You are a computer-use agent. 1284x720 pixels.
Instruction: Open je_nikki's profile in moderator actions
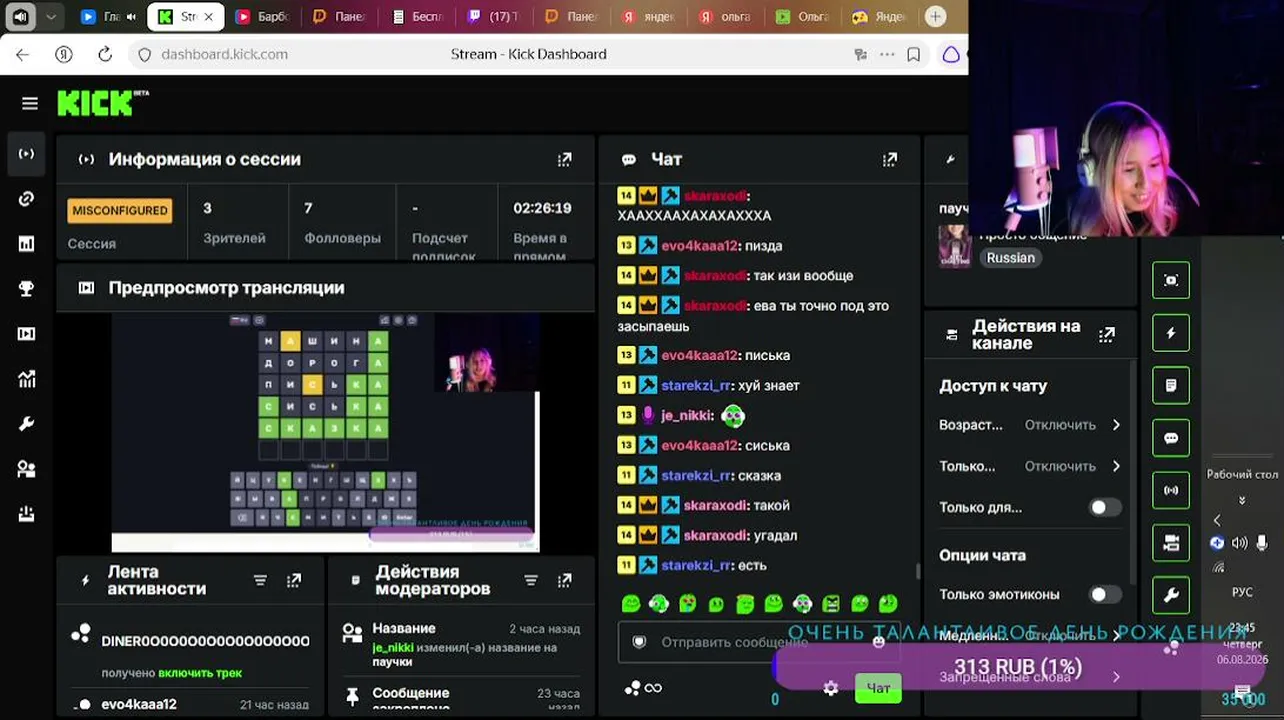(x=393, y=648)
